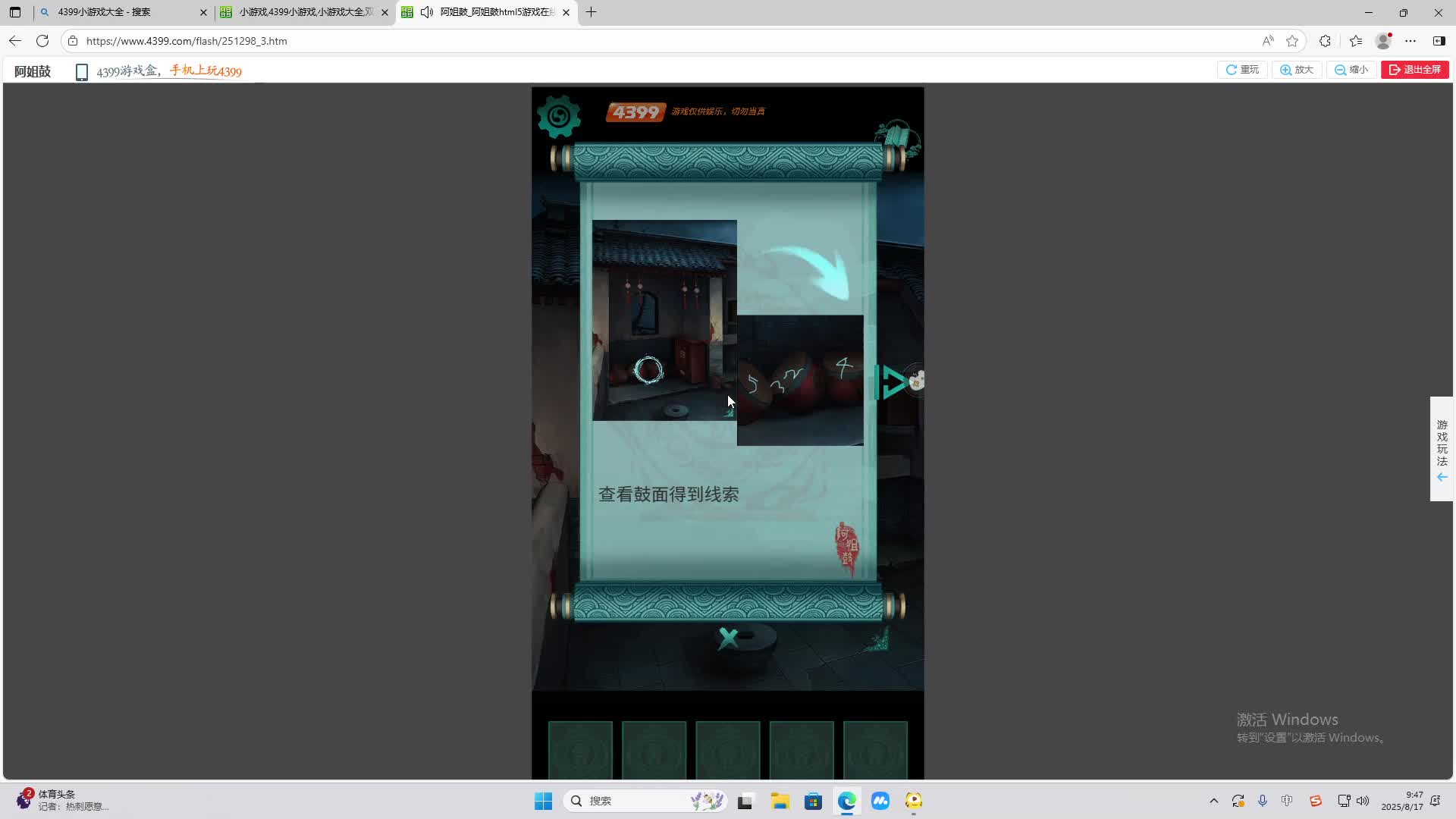Open File Explorer from taskbar

[x=780, y=801]
